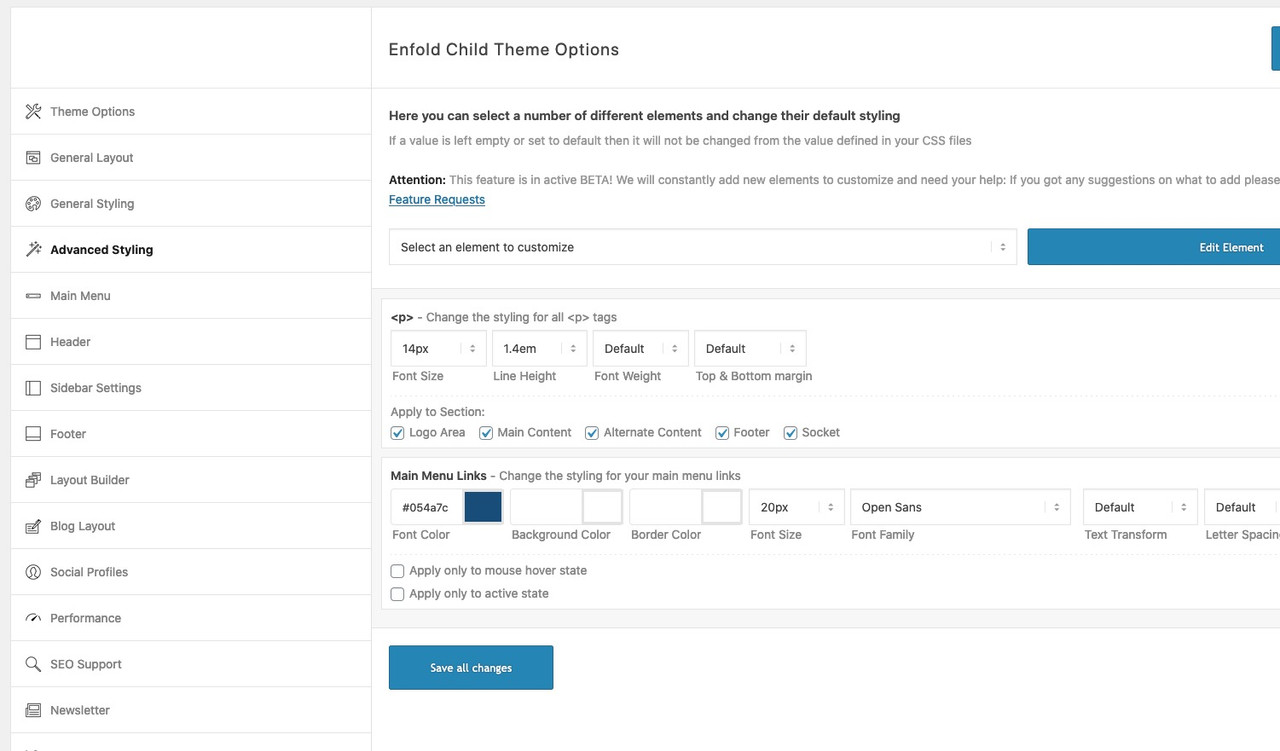This screenshot has width=1280, height=751.
Task: Click the Newsletter sidebar icon
Action: [33, 709]
